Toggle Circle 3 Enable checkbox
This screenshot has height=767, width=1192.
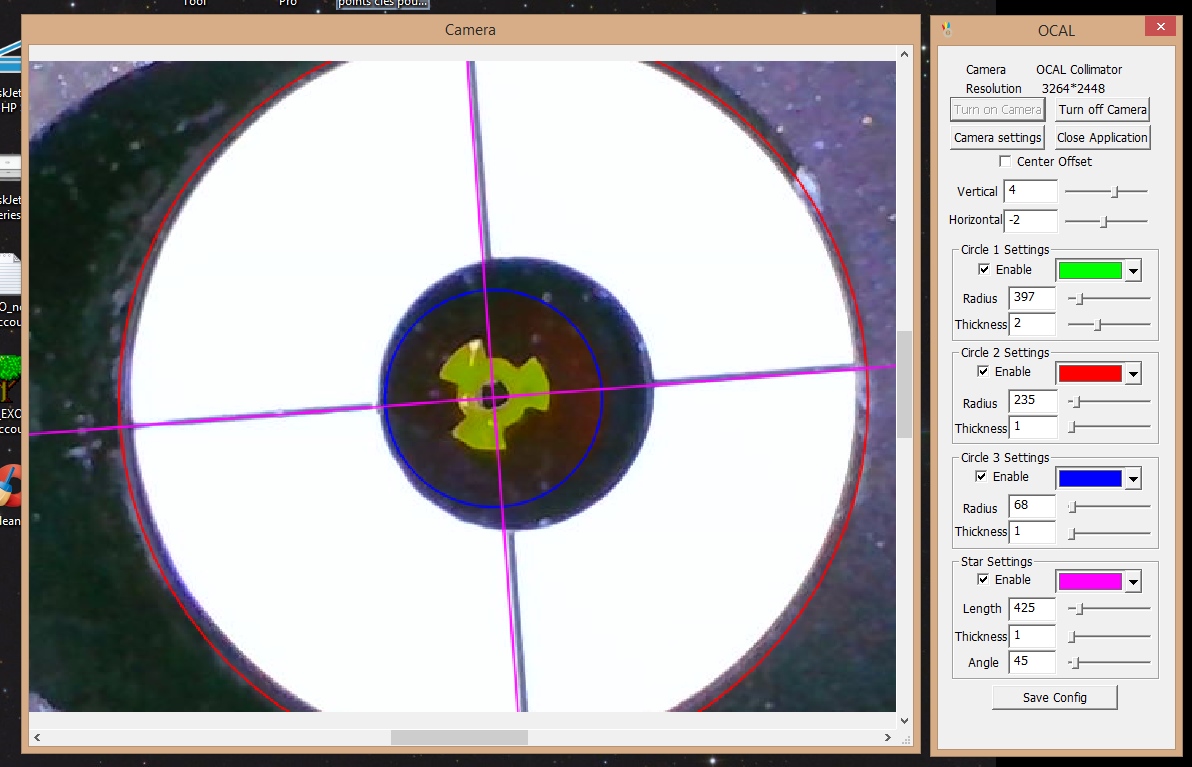point(981,476)
